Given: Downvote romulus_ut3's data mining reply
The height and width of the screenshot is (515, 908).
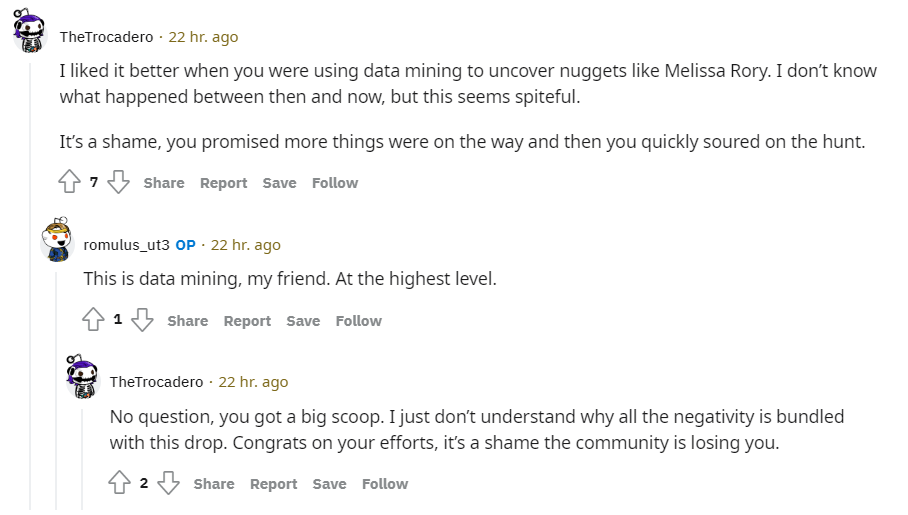Looking at the screenshot, I should [142, 319].
